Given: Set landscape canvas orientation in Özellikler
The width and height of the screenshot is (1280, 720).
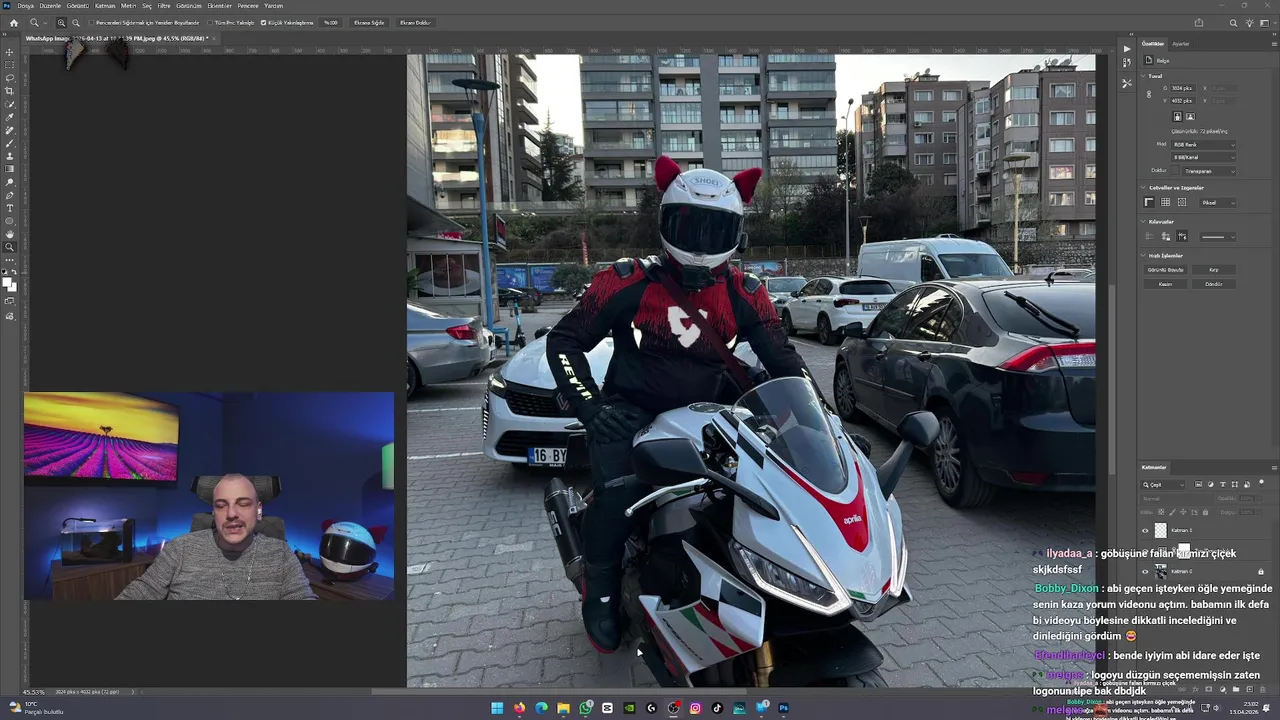Looking at the screenshot, I should click(1190, 116).
